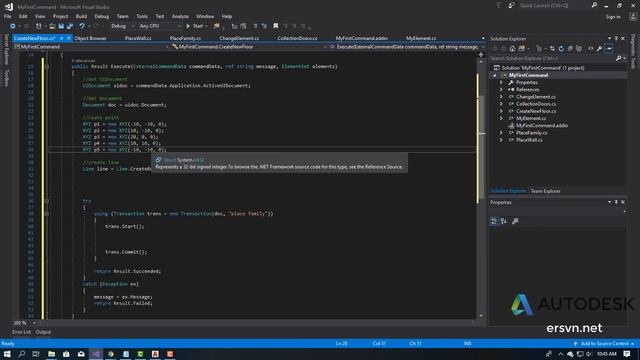This screenshot has width=640, height=360.
Task: Expand the Properties node in Solution Explorer
Action: coord(502,82)
